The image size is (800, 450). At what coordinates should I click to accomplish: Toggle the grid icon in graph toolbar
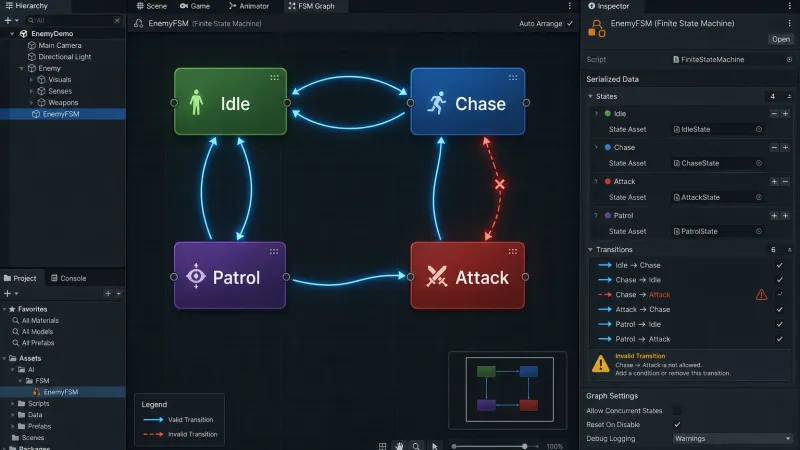pyautogui.click(x=382, y=446)
